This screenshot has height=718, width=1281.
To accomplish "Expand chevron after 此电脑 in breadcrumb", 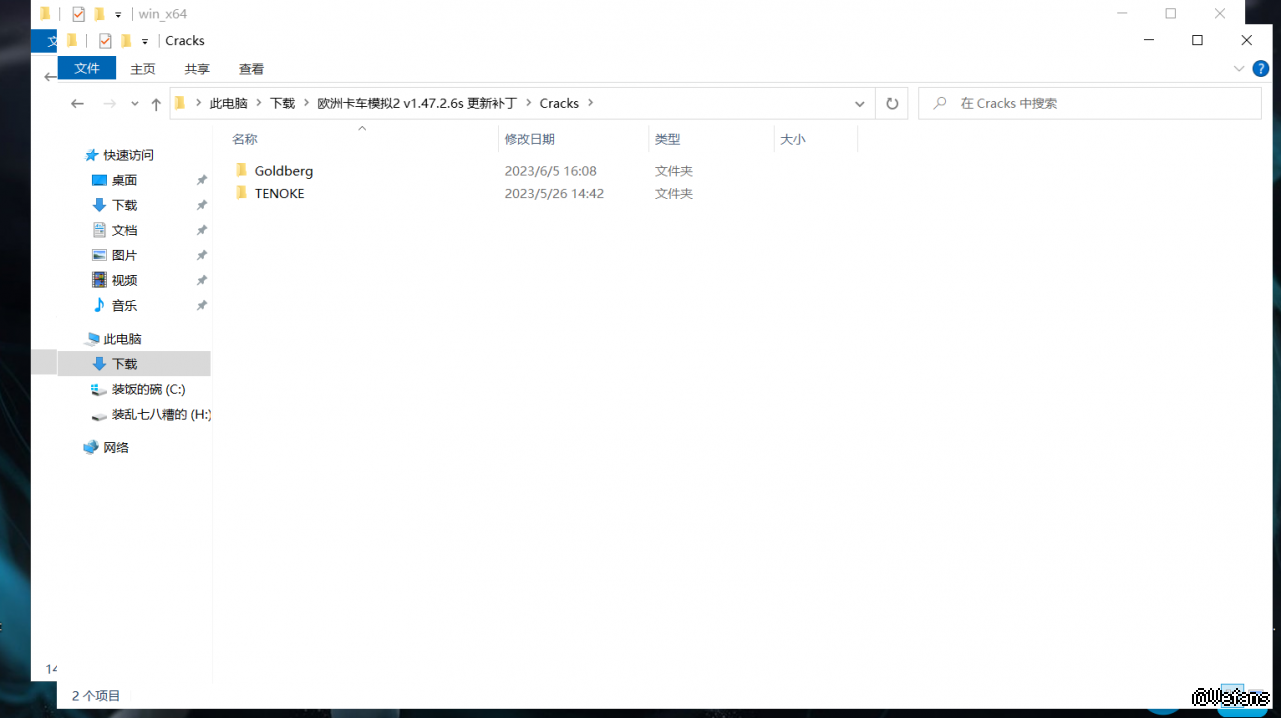I will [258, 103].
